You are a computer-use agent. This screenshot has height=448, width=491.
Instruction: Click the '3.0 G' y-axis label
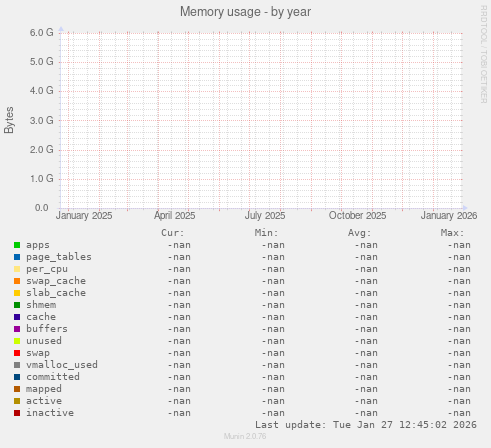point(42,121)
